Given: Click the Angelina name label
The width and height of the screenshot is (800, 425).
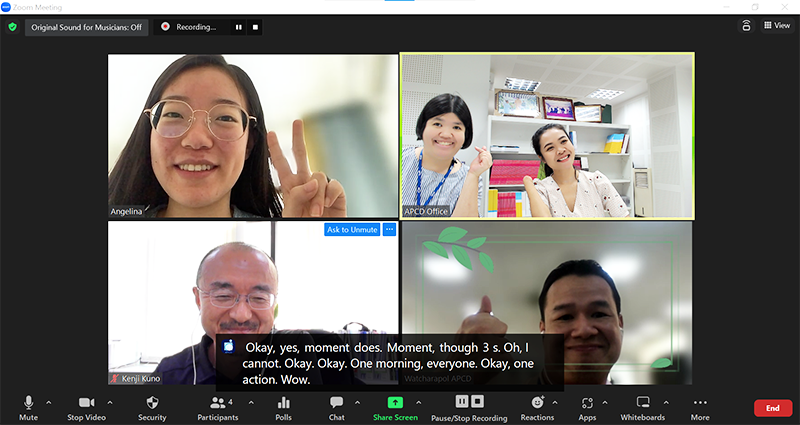Looking at the screenshot, I should pos(126,211).
